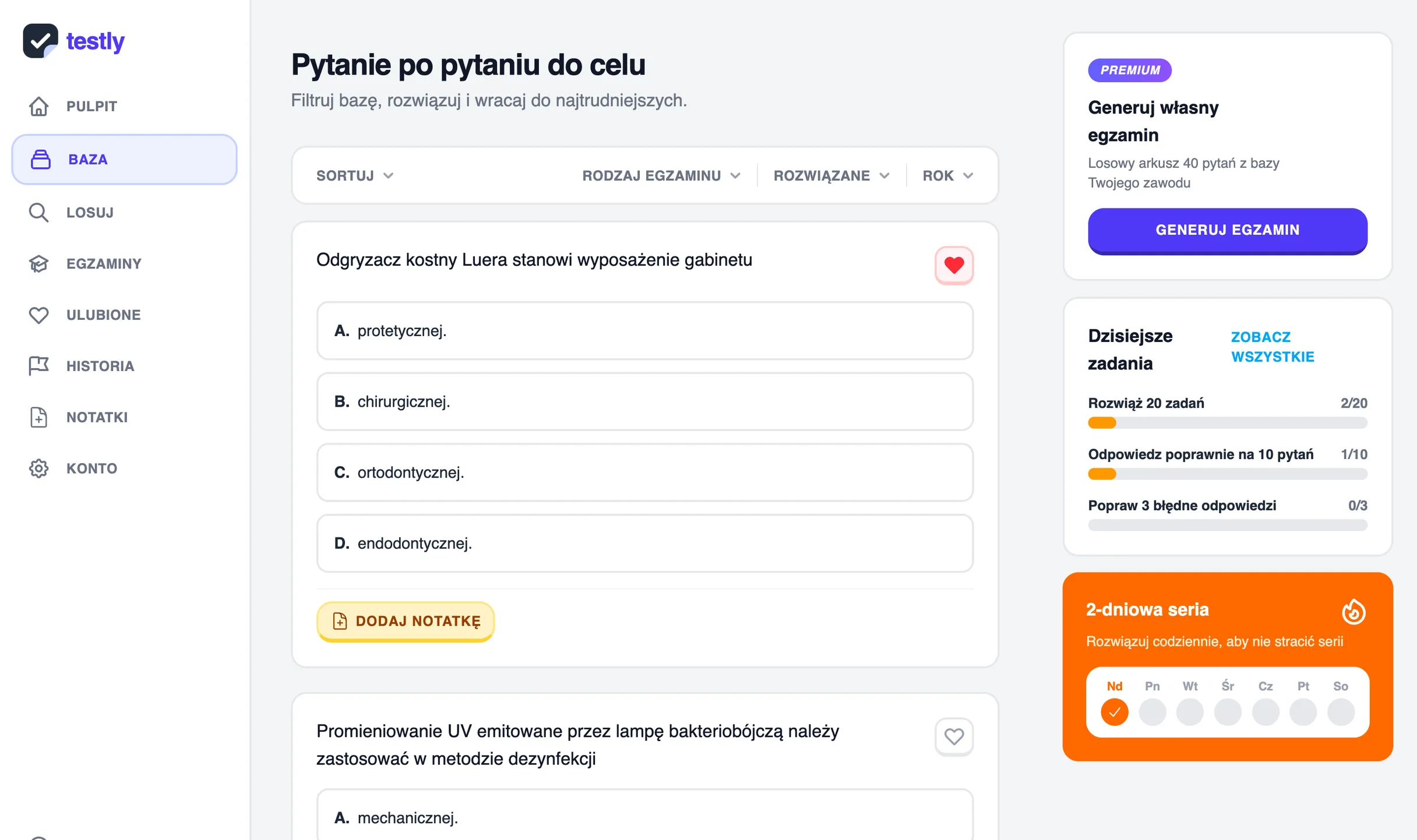Favorite the Promieniowanie UV question
This screenshot has height=840, width=1417.
pos(954,737)
